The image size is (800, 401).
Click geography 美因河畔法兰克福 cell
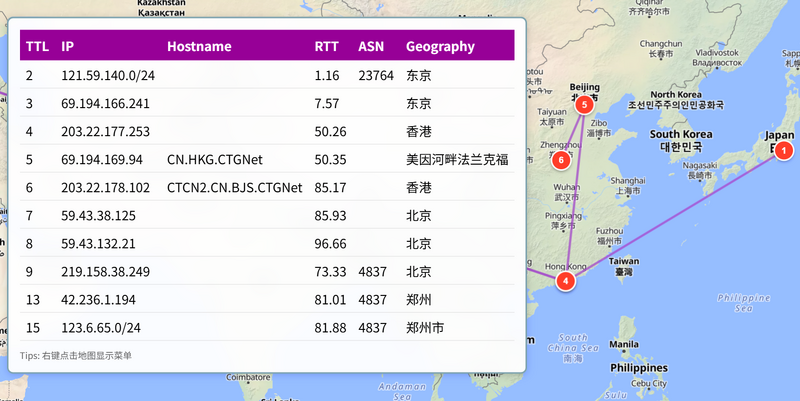457,160
